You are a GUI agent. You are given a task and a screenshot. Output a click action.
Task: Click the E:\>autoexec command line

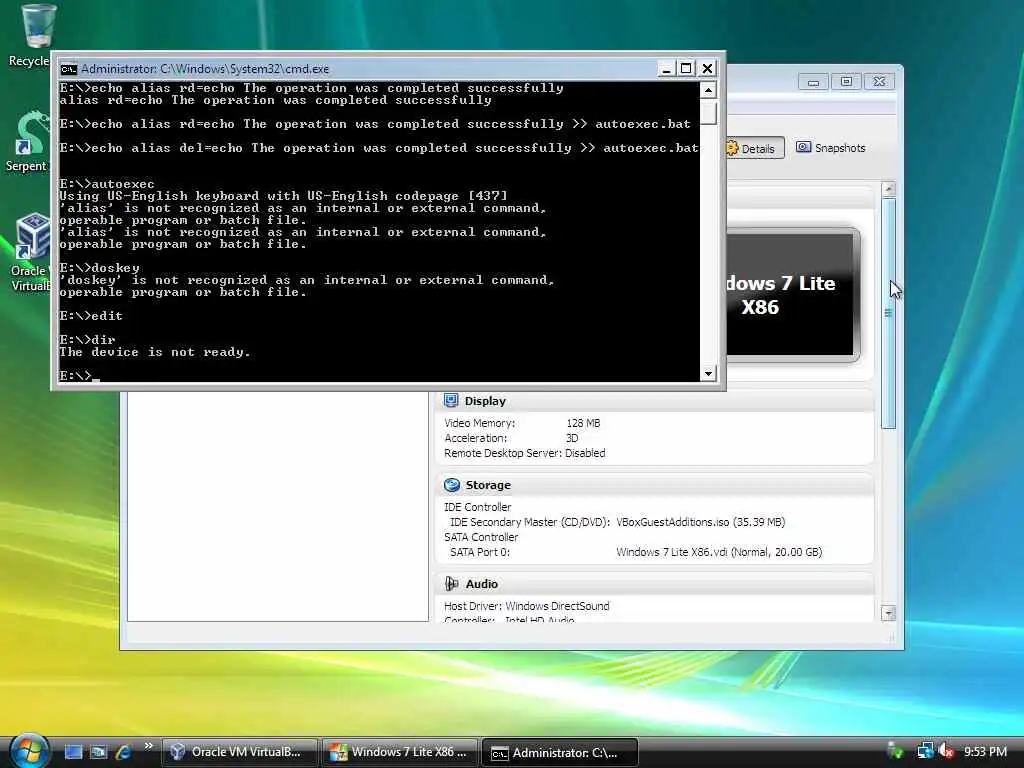pyautogui.click(x=107, y=184)
